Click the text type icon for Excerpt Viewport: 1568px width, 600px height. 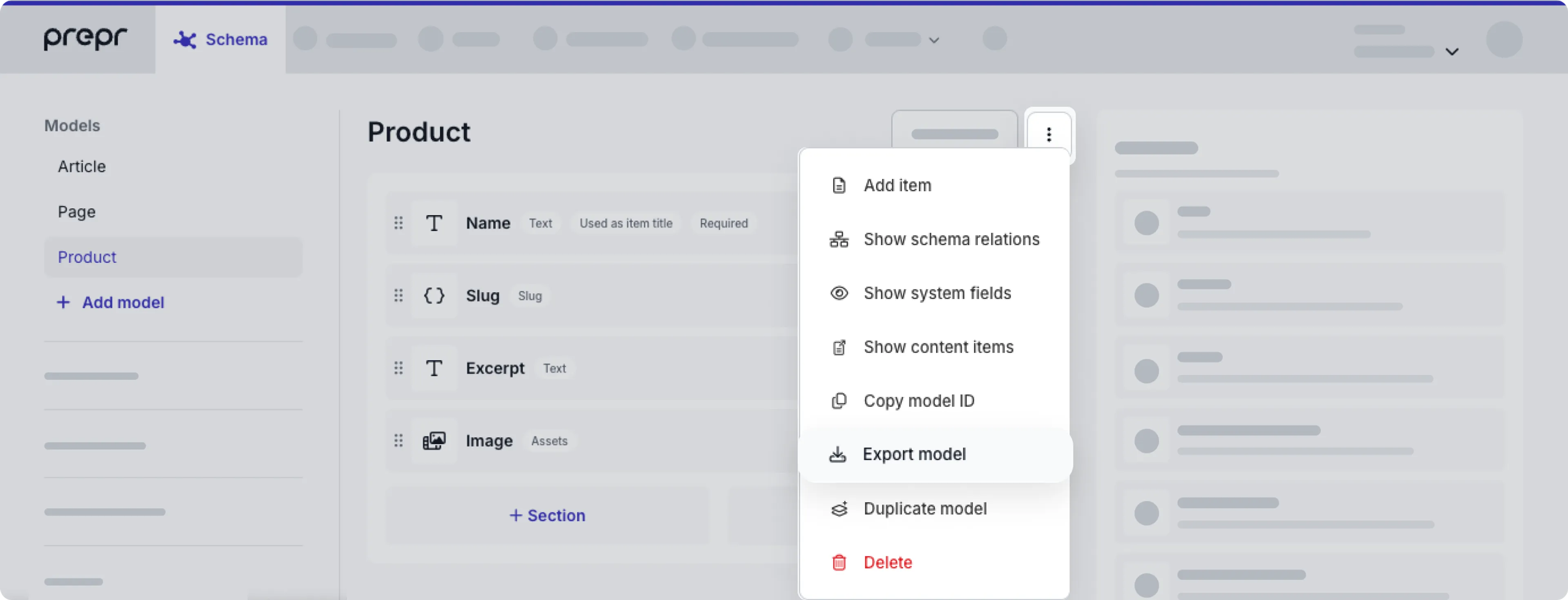pos(434,368)
